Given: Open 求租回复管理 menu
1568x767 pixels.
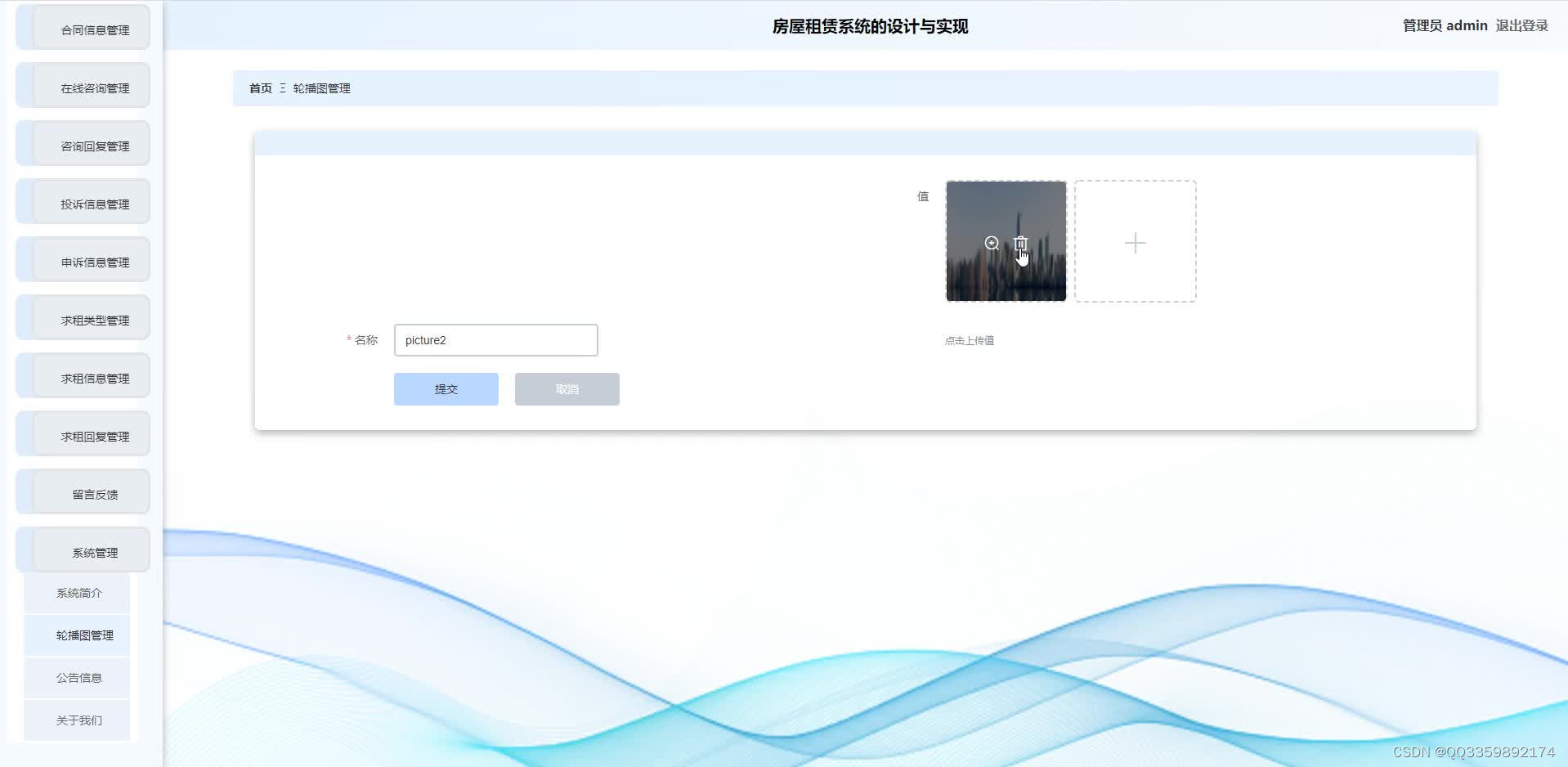Looking at the screenshot, I should (x=83, y=434).
